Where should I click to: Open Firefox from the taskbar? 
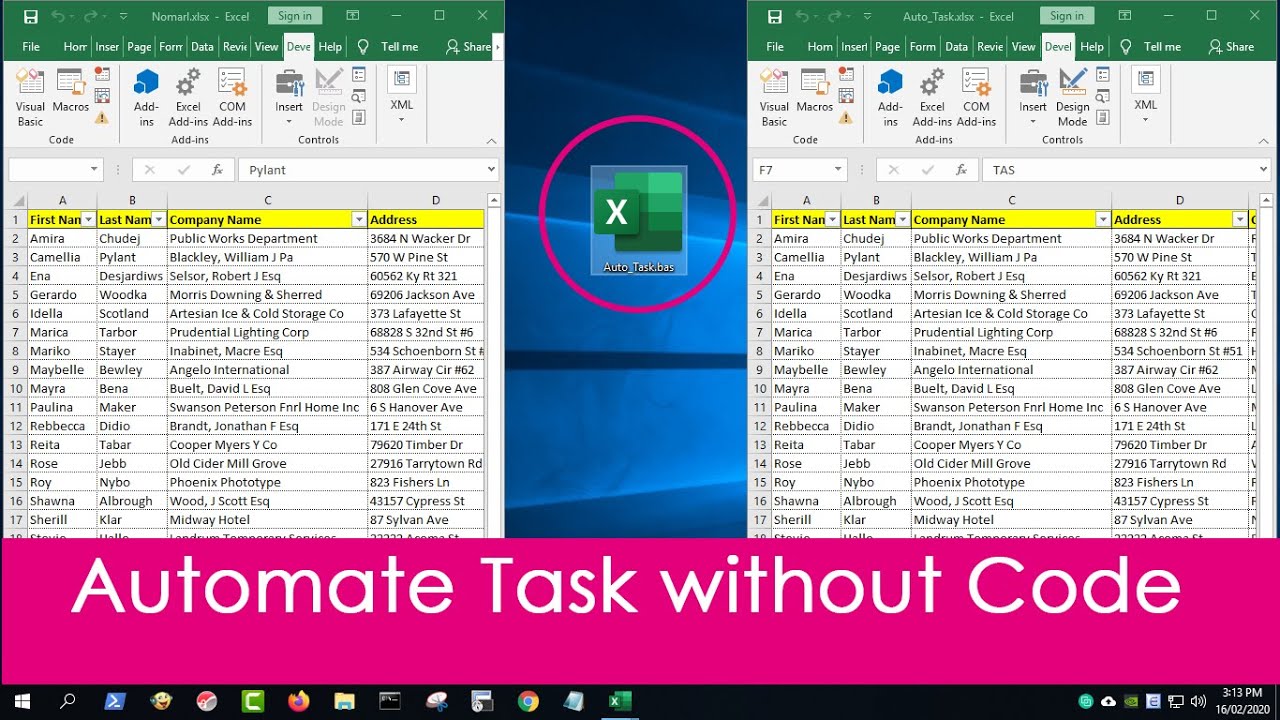pos(298,701)
